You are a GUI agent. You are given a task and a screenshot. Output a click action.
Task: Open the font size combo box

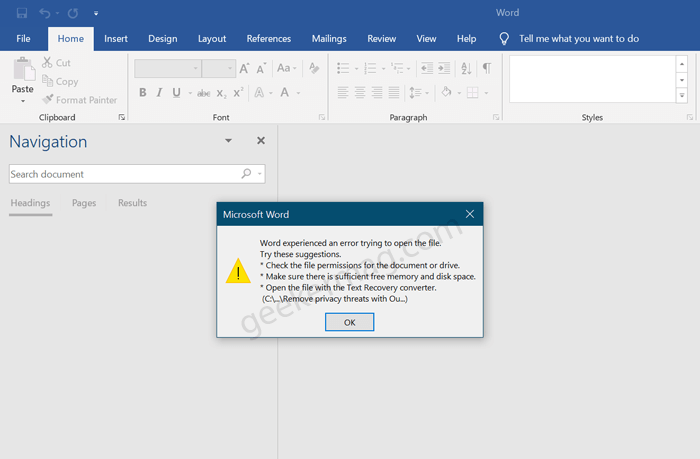click(x=219, y=68)
